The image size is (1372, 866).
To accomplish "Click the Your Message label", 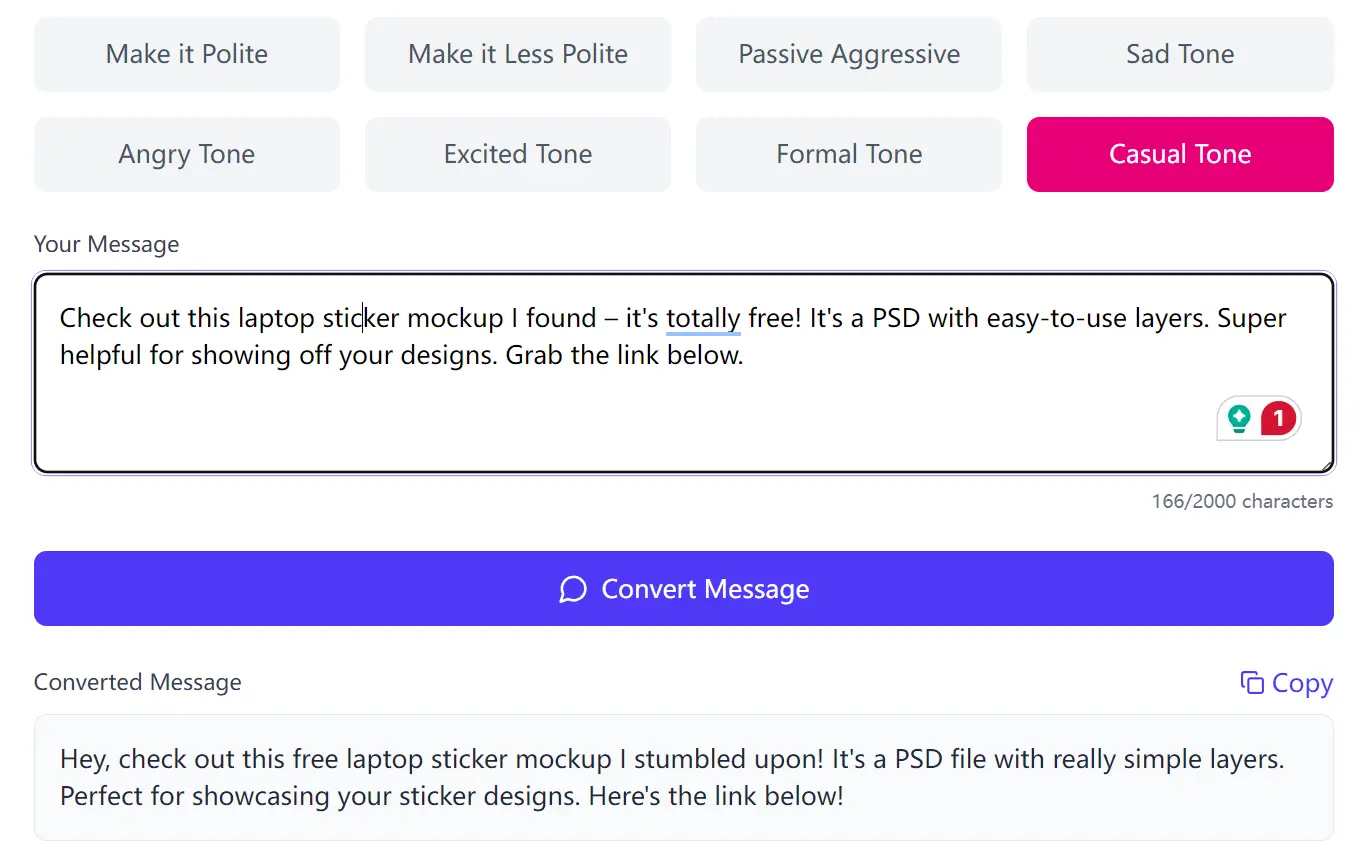I will (x=106, y=244).
